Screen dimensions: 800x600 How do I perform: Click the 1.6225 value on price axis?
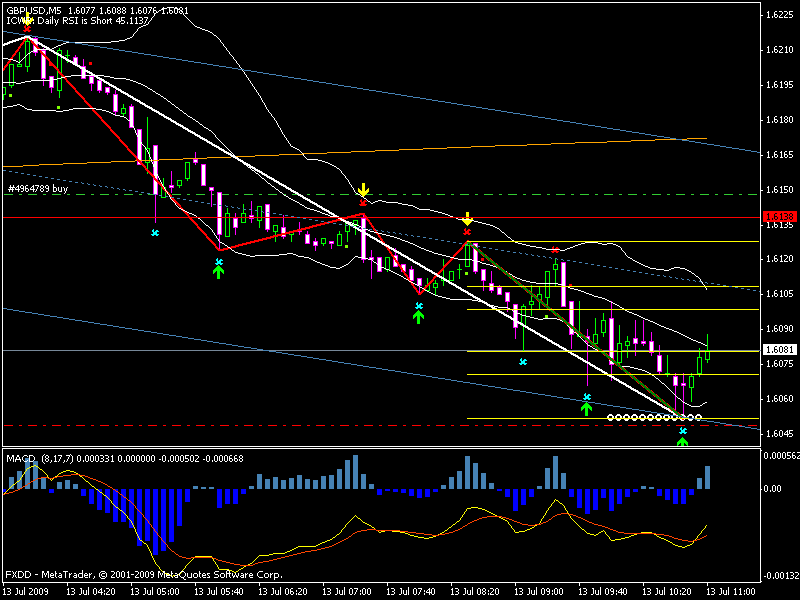point(780,15)
